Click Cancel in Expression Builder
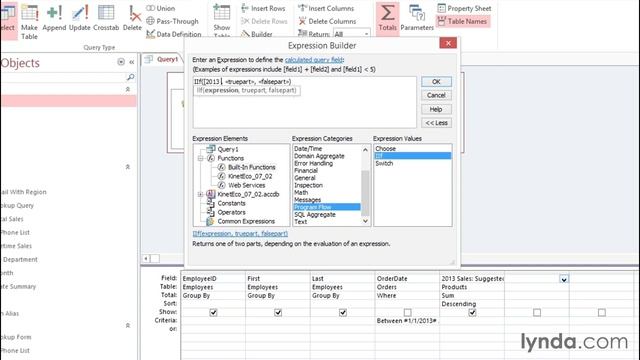The height and width of the screenshot is (360, 640). click(x=436, y=95)
